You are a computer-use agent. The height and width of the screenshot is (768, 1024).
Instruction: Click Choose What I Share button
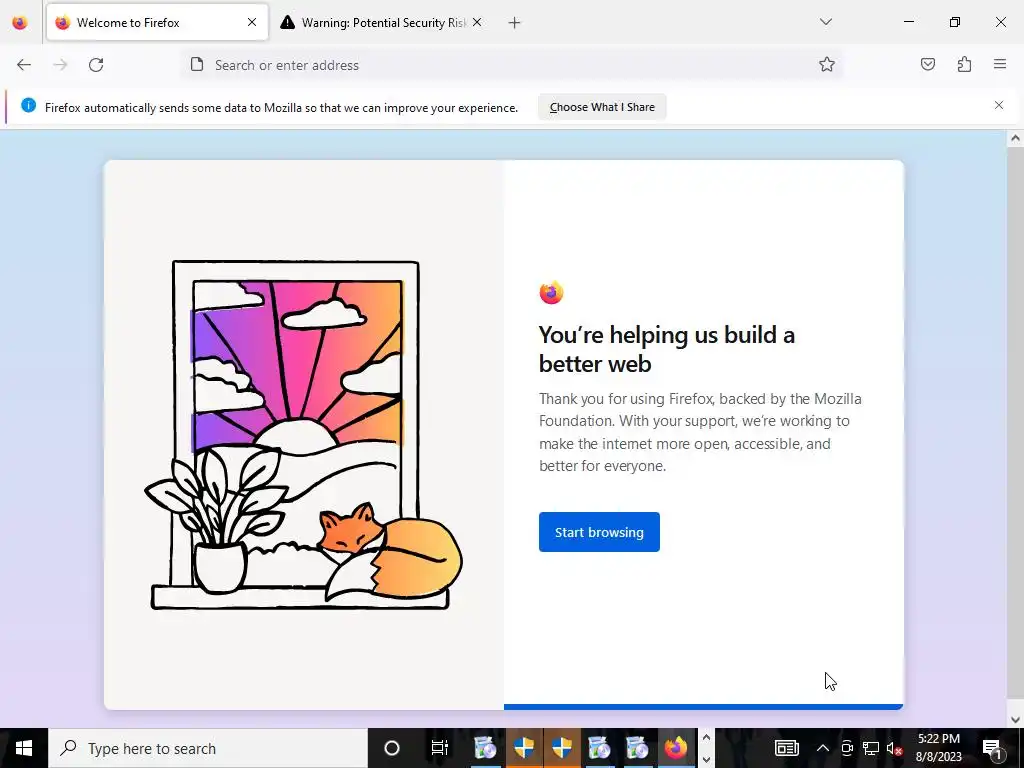click(x=602, y=107)
